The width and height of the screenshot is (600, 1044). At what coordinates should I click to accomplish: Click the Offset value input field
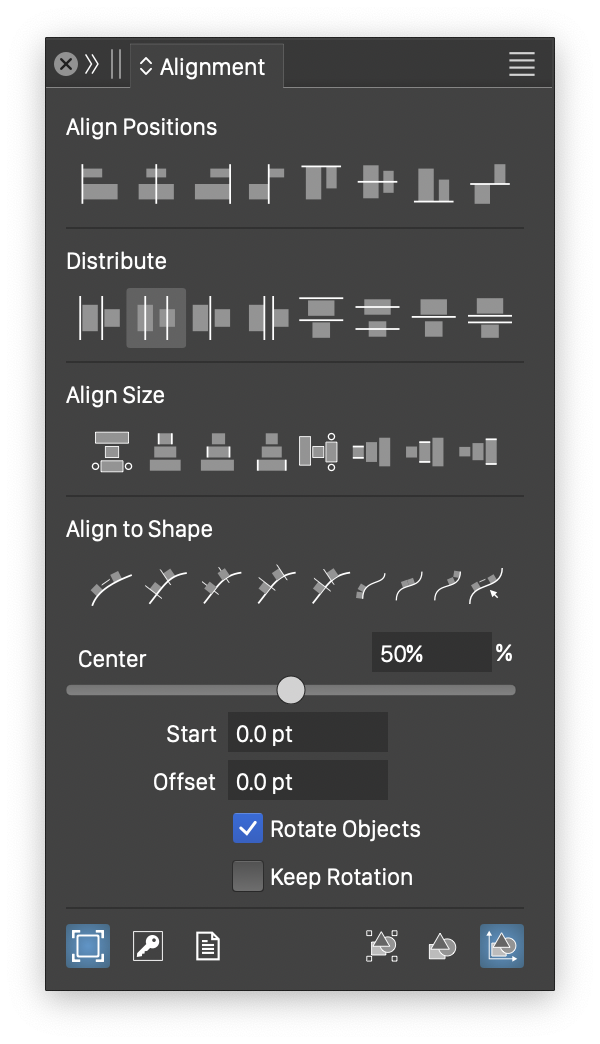(x=307, y=781)
